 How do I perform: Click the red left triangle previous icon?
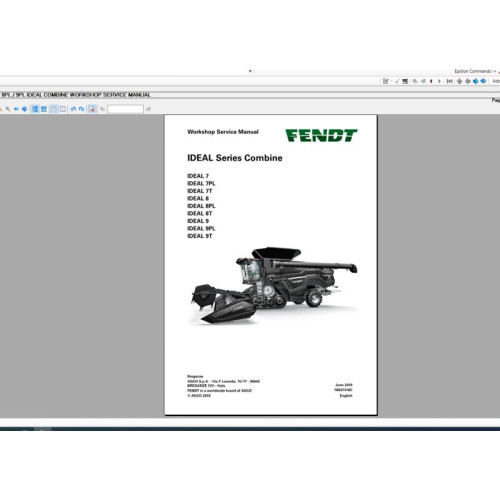click(x=431, y=81)
